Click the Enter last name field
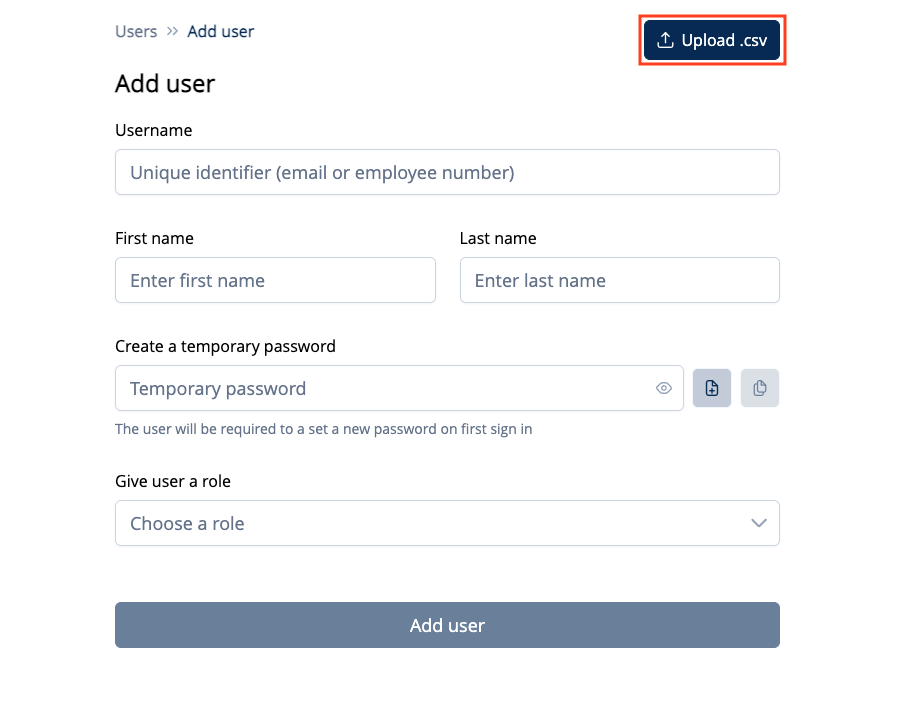Screen dimensions: 910x718 [619, 280]
